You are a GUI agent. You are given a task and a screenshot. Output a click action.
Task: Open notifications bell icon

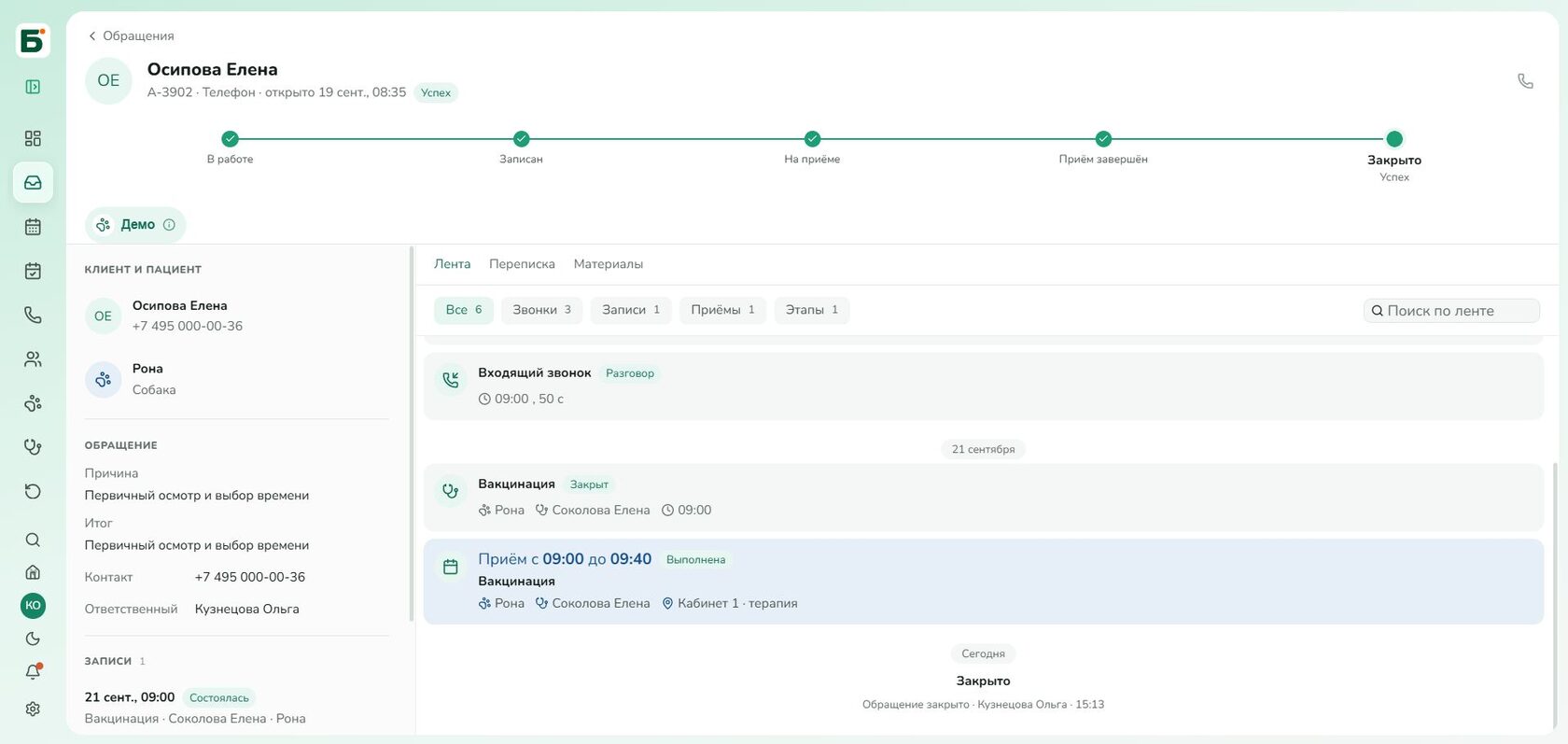click(33, 671)
